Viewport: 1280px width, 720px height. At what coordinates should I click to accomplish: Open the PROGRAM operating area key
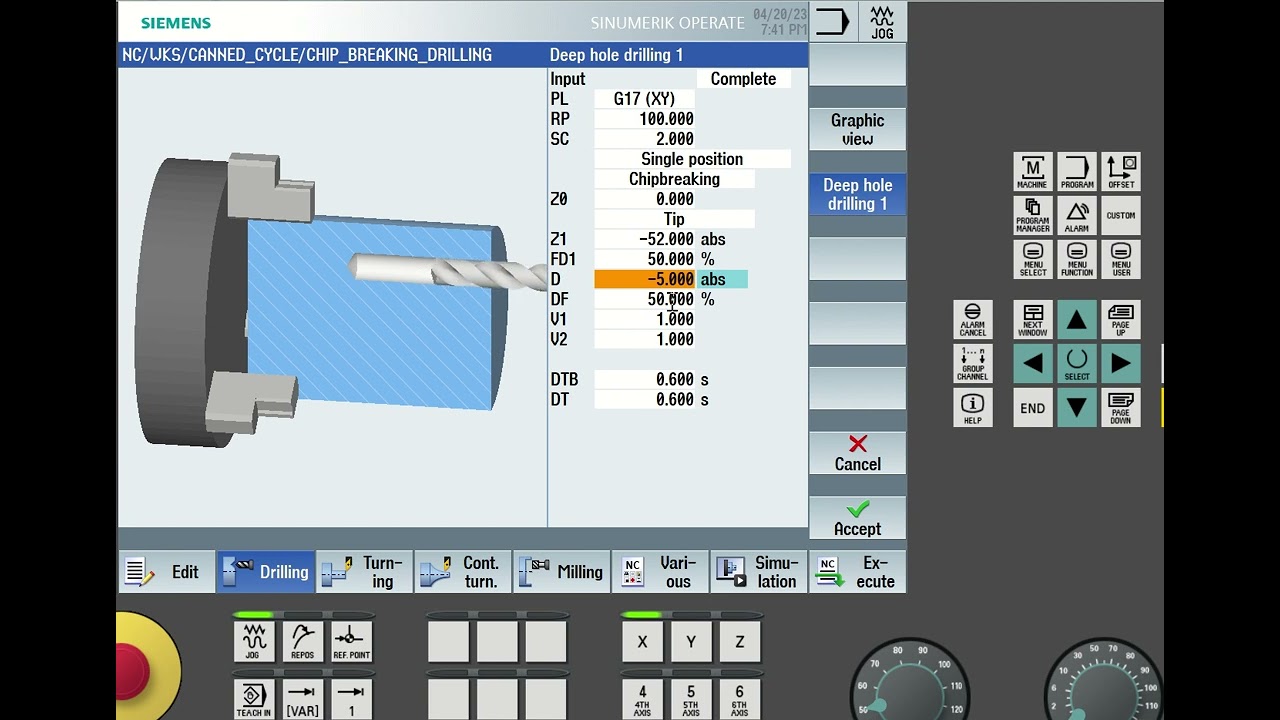pos(1077,172)
